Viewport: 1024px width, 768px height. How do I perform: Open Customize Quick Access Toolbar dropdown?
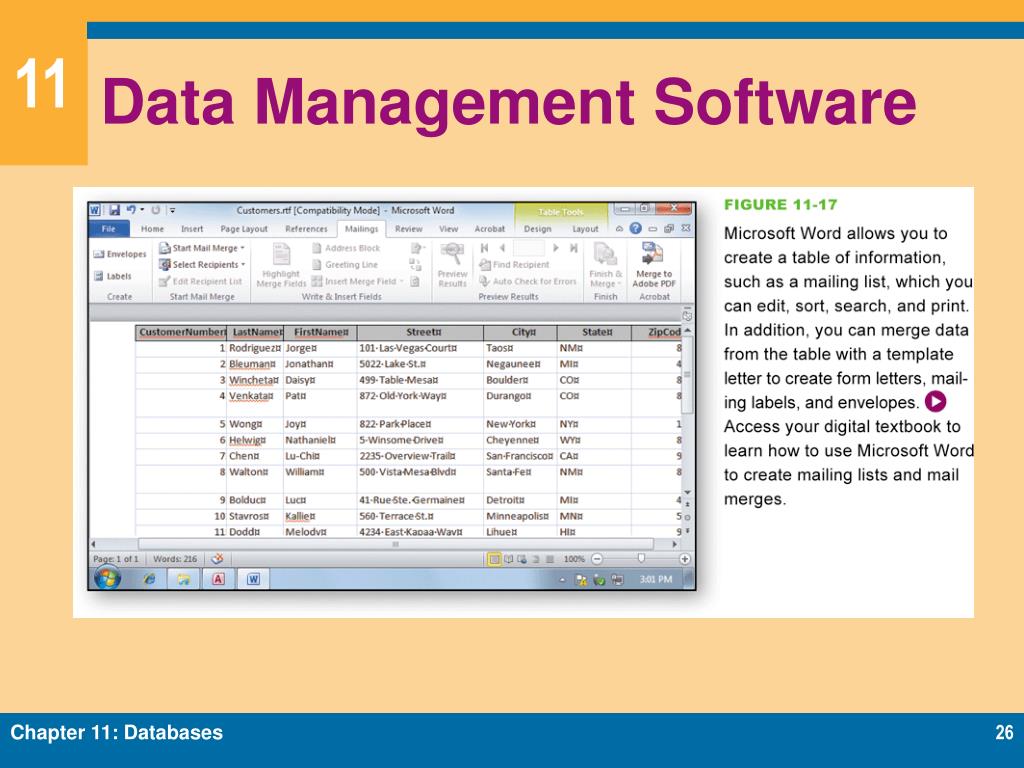(172, 210)
